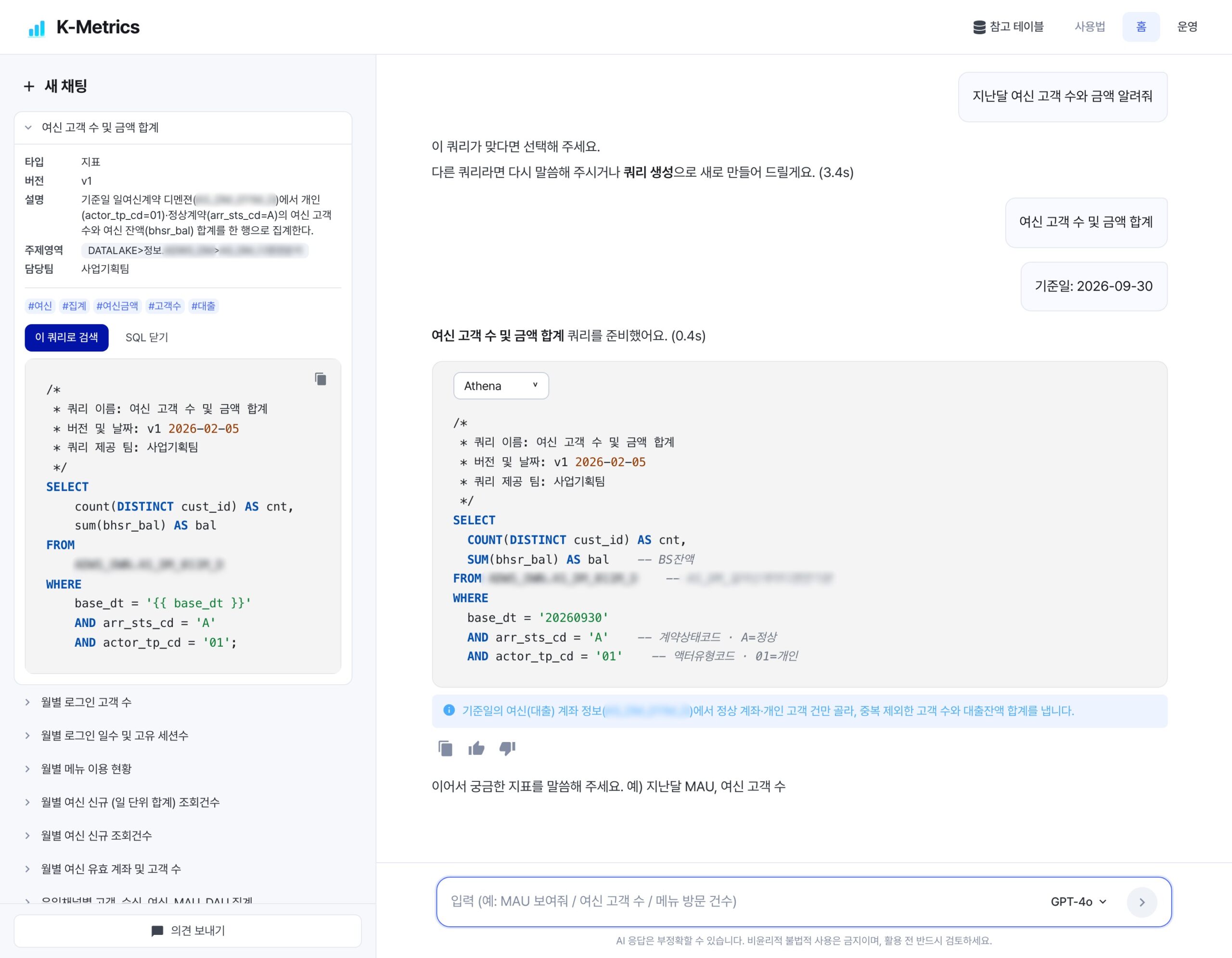Click the 기준일: 2026-09-30 message bubble

coord(1094,286)
